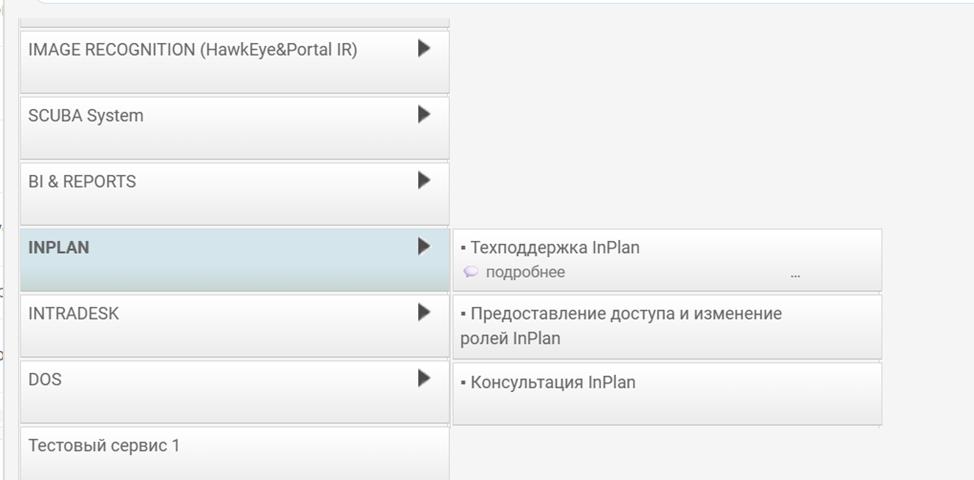The height and width of the screenshot is (480, 974).
Task: Click the подробнее details link
Action: coord(525,272)
